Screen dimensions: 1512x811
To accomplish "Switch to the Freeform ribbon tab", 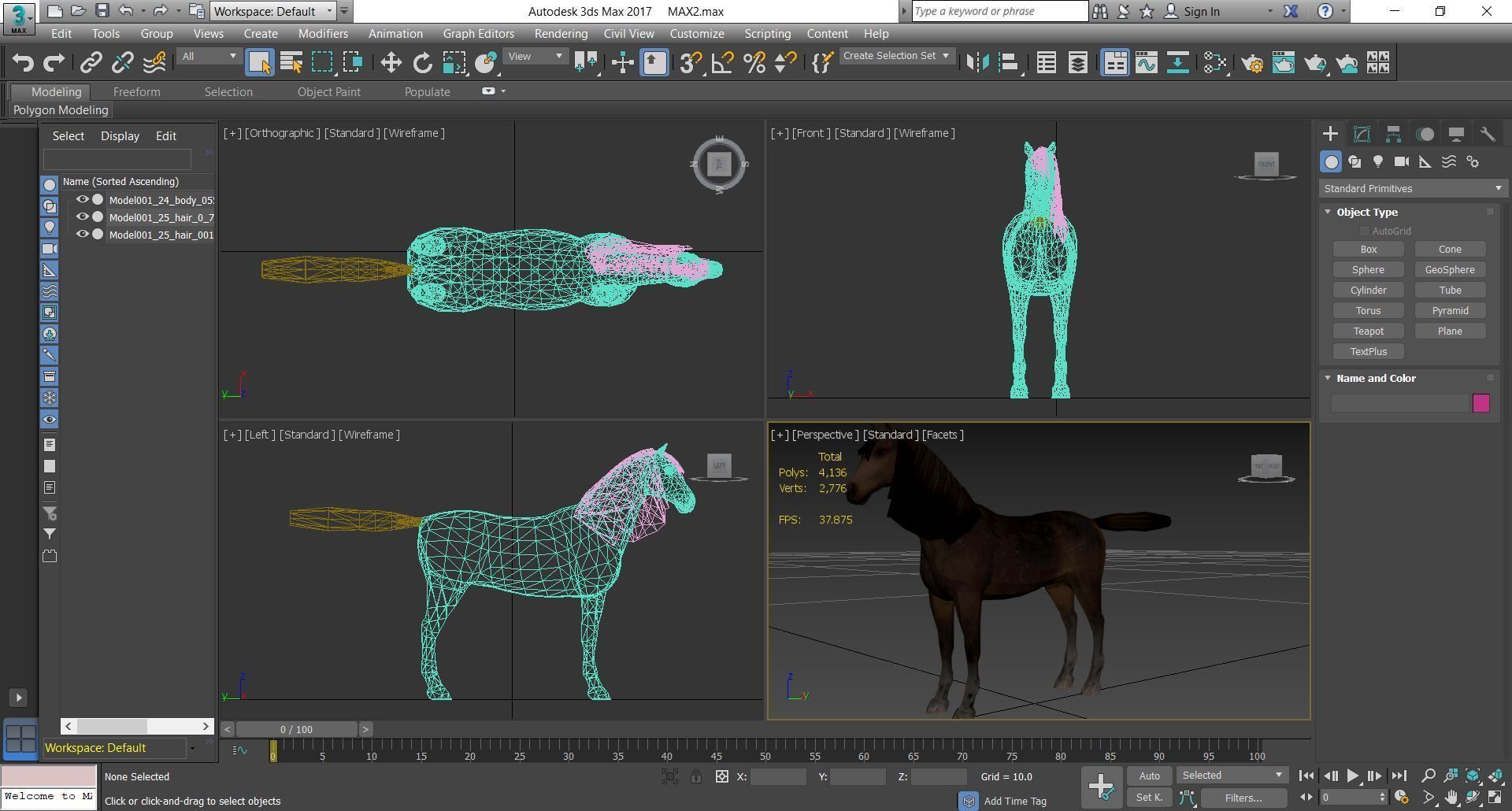I will 136,92.
